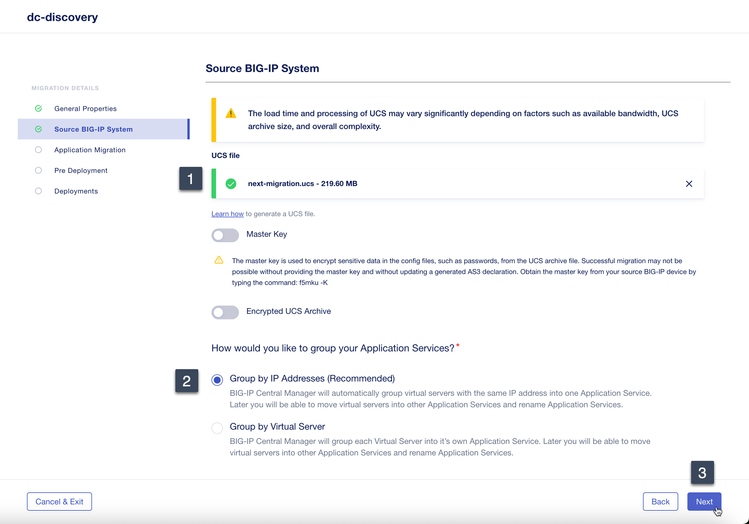Click the Application Migration step circle icon
This screenshot has height=524, width=749.
point(38,150)
